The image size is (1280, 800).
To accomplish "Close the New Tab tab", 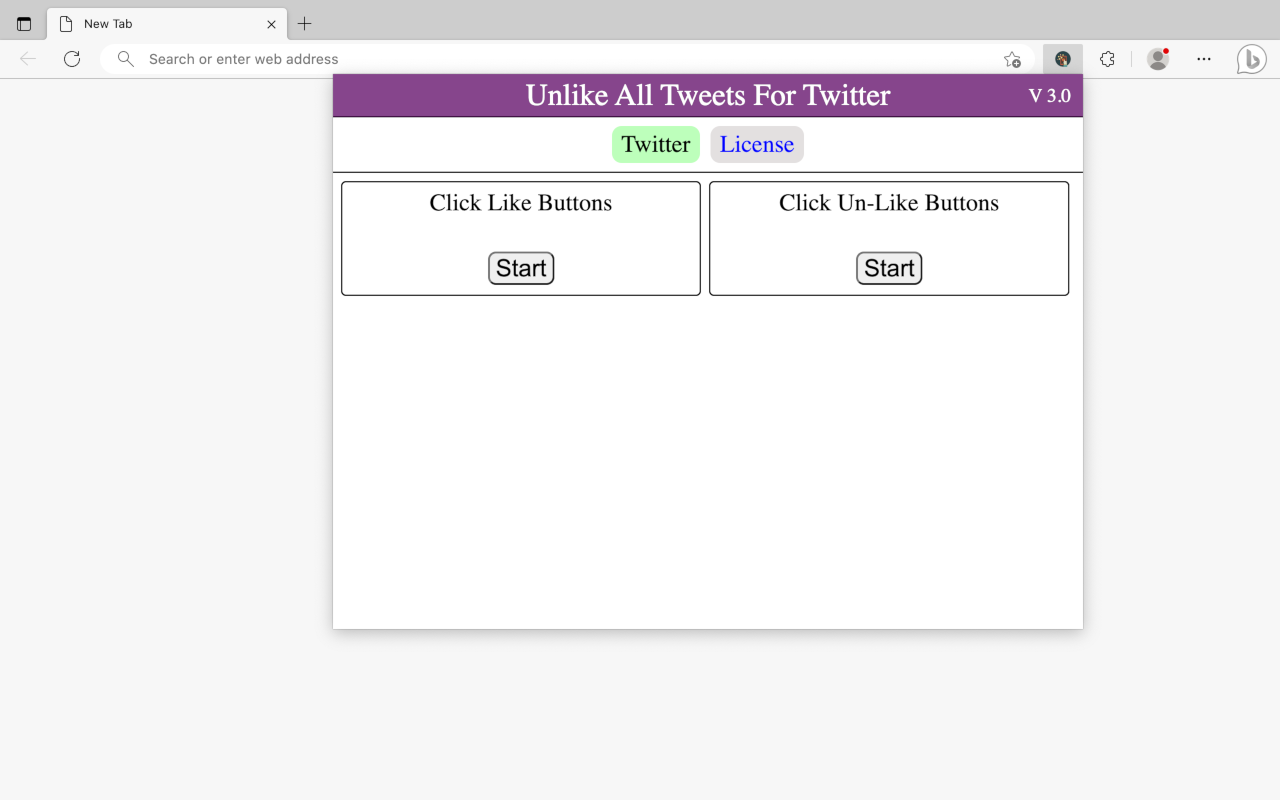I will (x=271, y=24).
